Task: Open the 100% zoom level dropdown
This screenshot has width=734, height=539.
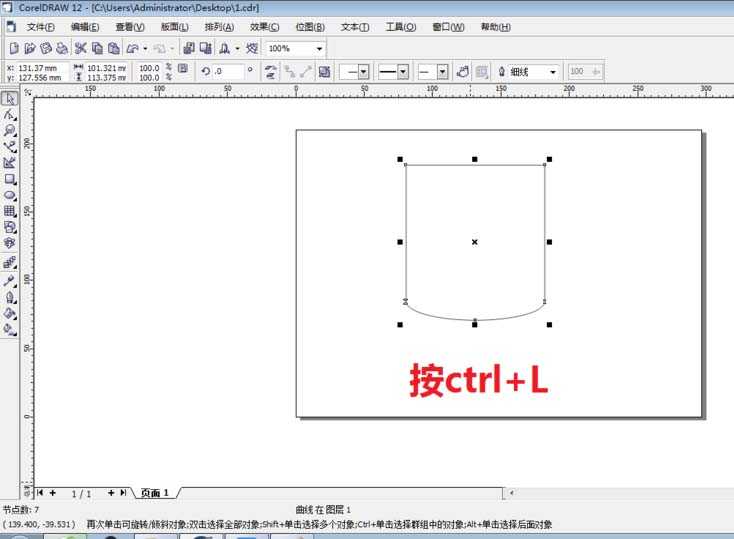Action: click(x=319, y=48)
